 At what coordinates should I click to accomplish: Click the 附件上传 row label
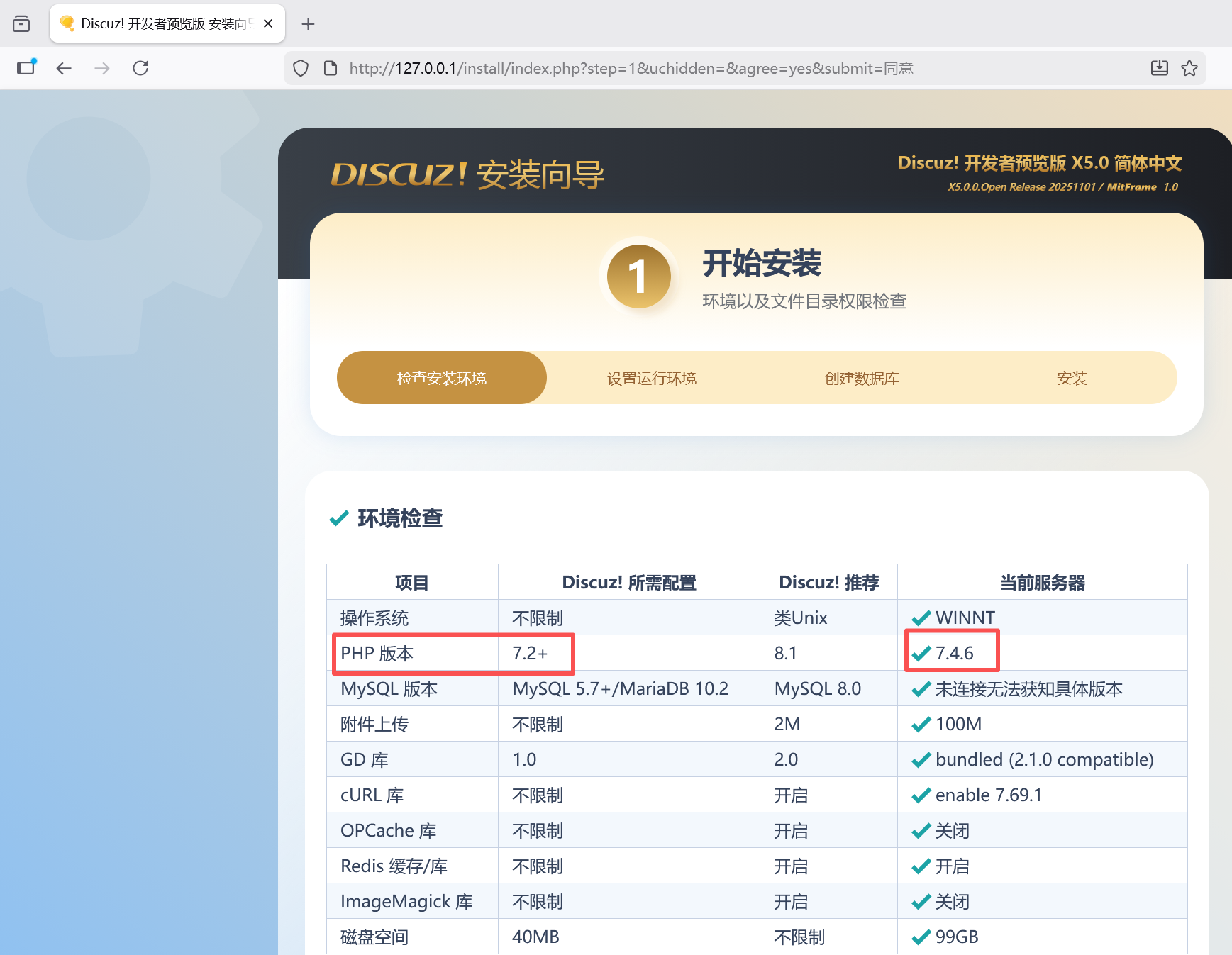374,724
